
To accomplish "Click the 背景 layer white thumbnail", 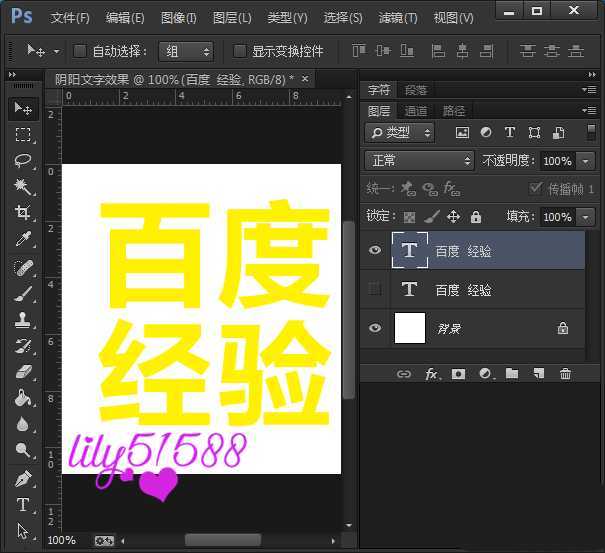I will pos(410,328).
